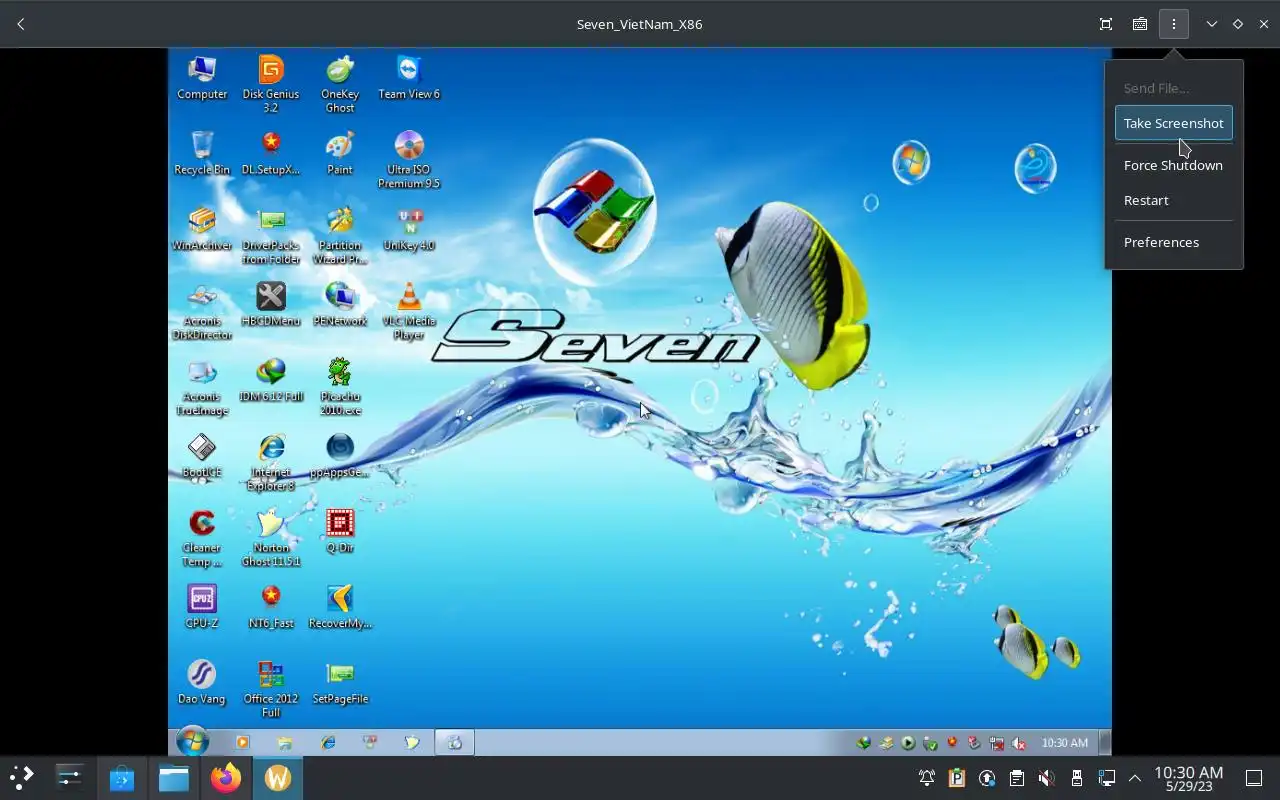Click the host show desktop button

click(x=1254, y=778)
